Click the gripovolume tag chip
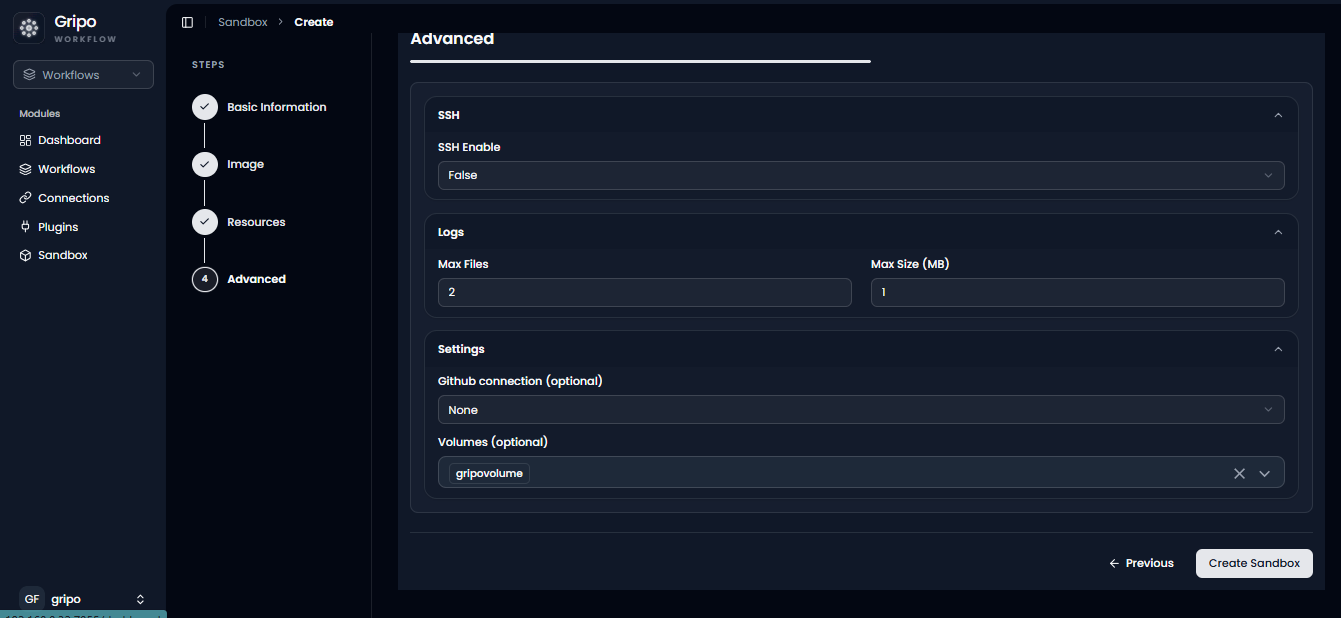 pos(489,473)
